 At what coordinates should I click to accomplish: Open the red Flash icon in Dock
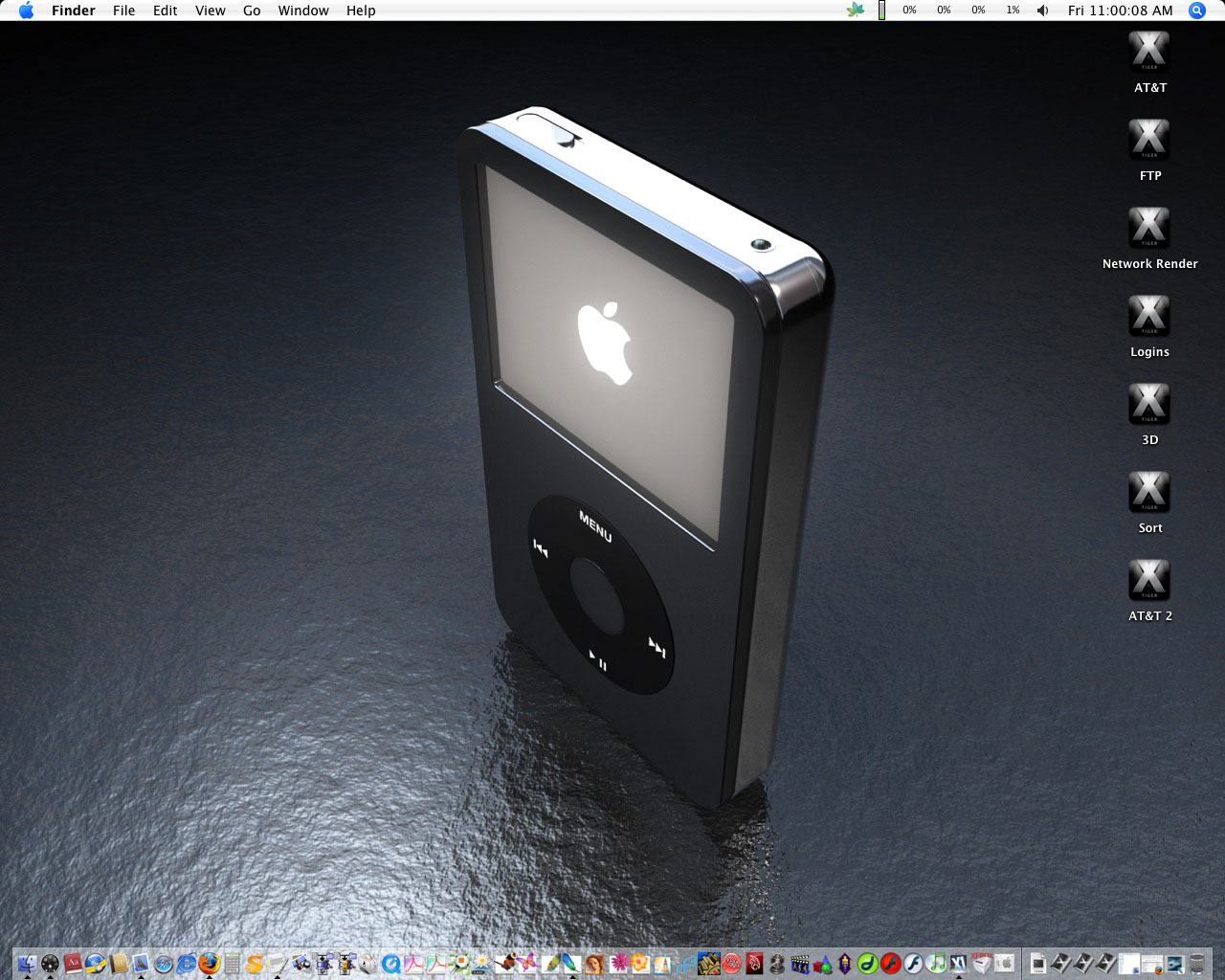890,963
